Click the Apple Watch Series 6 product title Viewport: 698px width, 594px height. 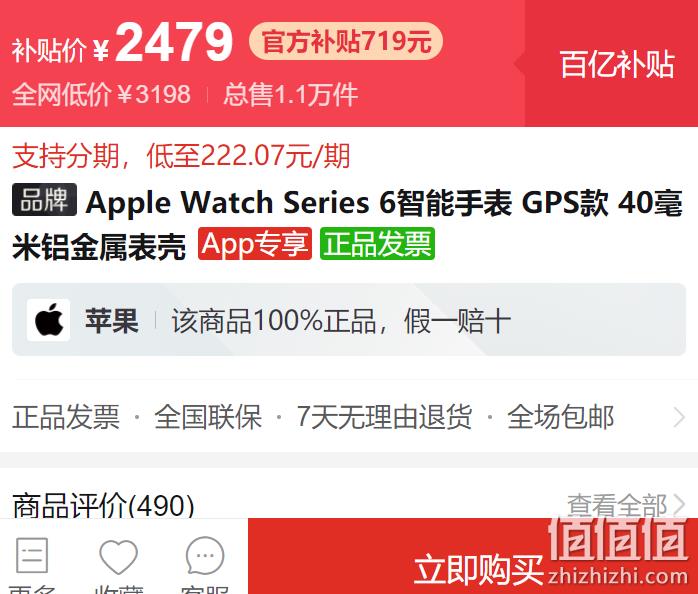point(347,224)
